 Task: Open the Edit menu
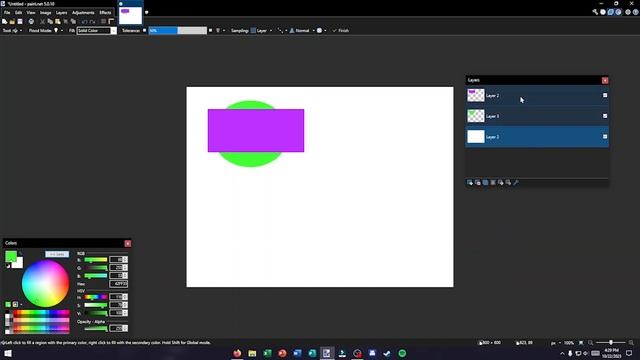coord(18,13)
